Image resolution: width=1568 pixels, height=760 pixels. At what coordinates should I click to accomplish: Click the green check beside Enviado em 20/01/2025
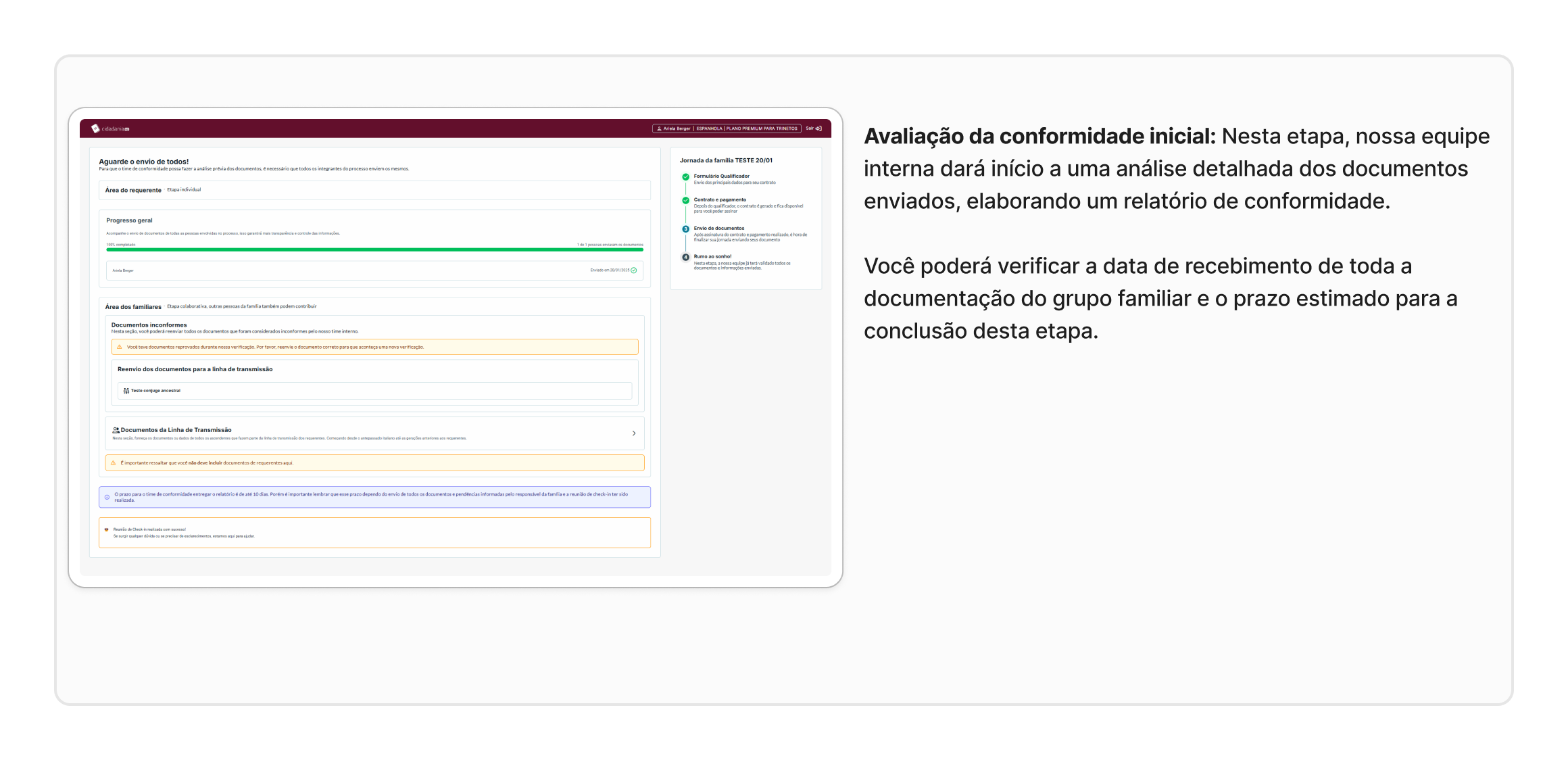point(633,270)
